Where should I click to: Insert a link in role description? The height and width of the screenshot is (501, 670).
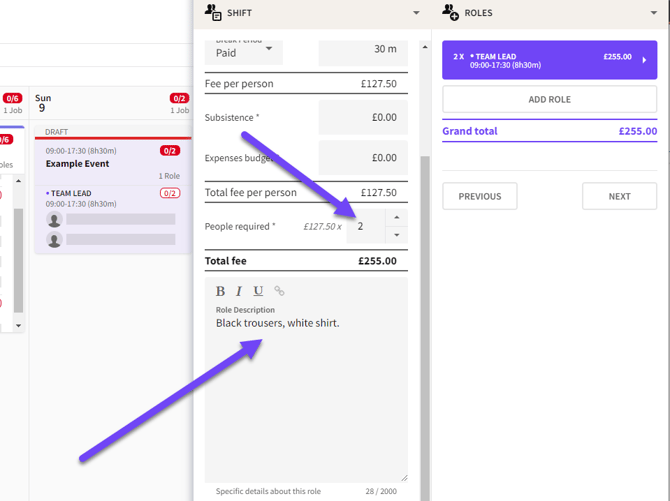point(279,291)
